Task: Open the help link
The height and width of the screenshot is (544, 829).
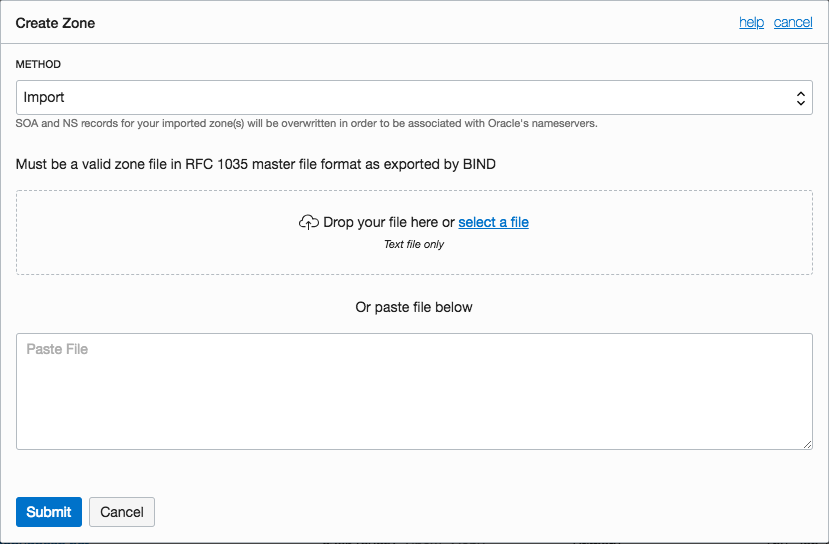Action: click(751, 22)
